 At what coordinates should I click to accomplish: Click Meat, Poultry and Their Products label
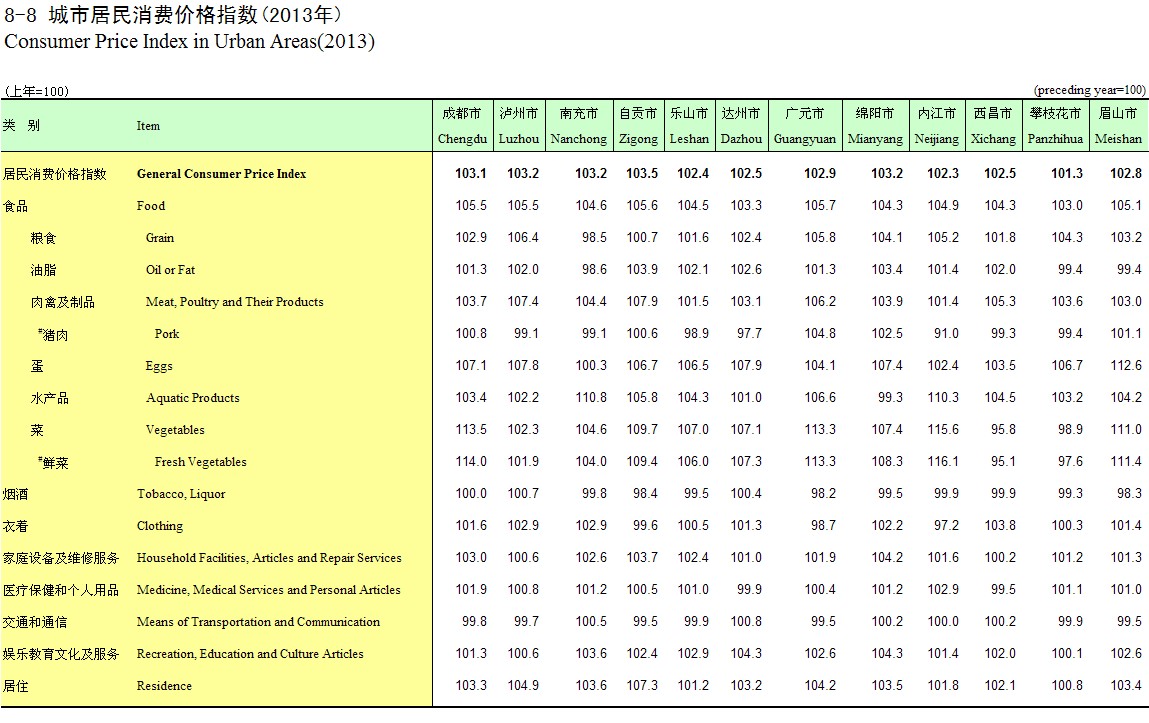coord(234,302)
